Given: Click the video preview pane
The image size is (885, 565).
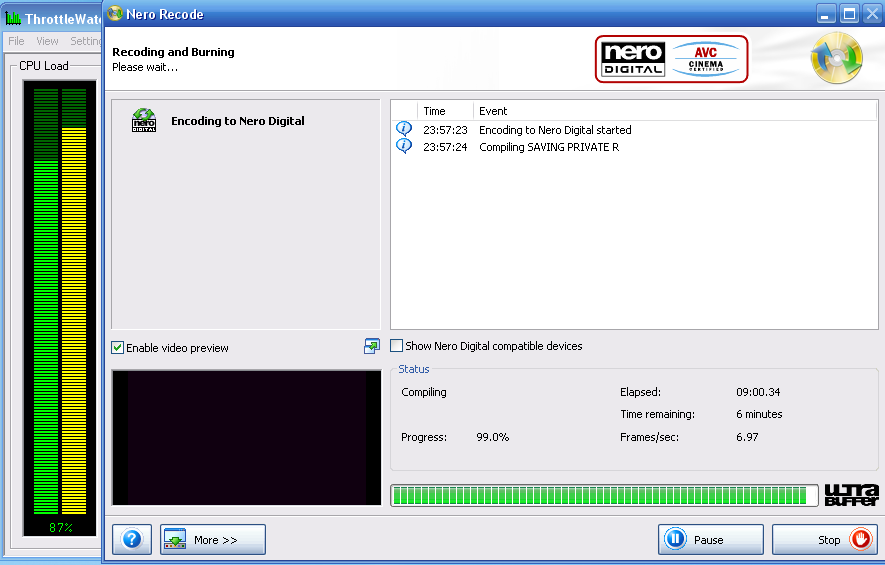Looking at the screenshot, I should click(247, 437).
